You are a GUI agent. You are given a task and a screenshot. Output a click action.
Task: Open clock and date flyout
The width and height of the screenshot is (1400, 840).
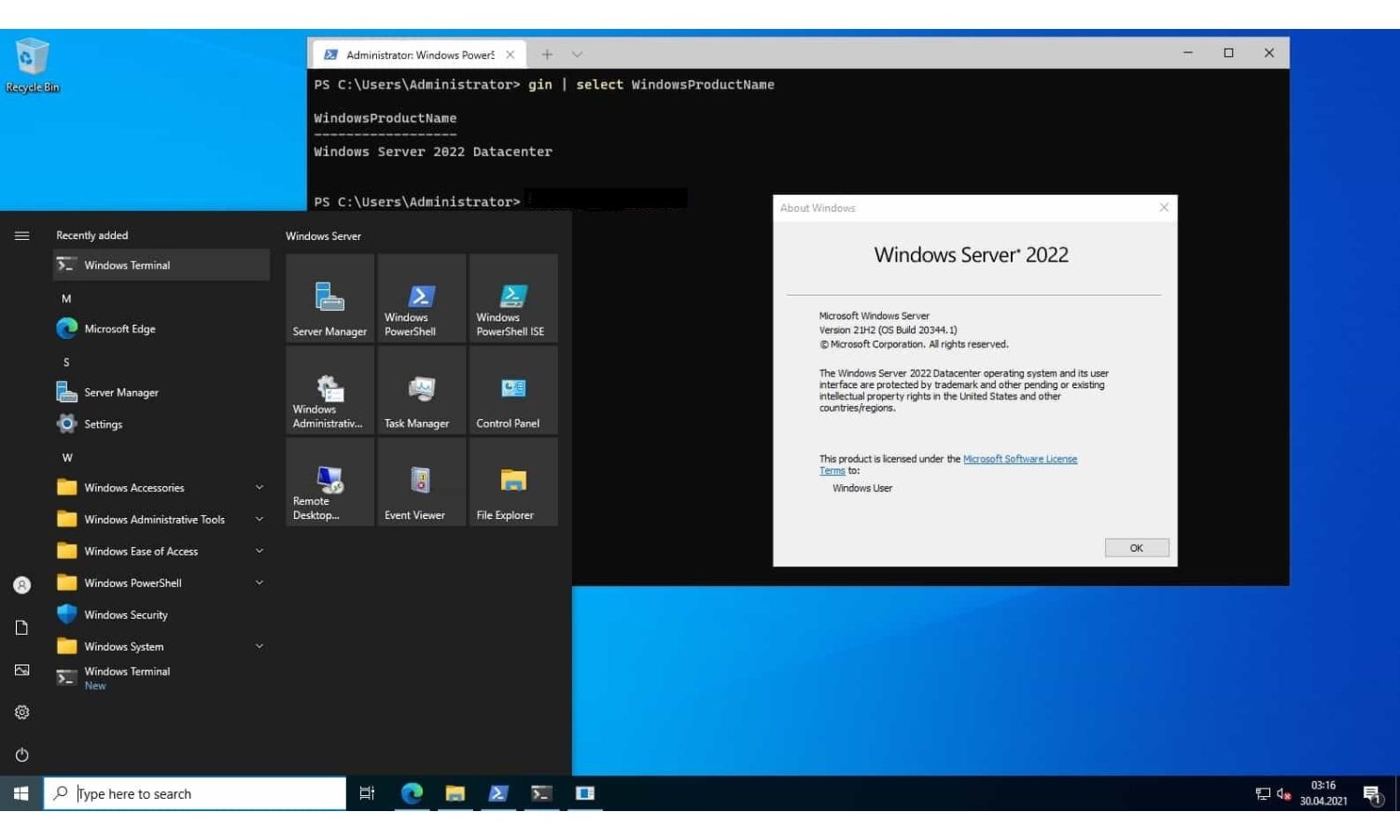click(x=1323, y=793)
